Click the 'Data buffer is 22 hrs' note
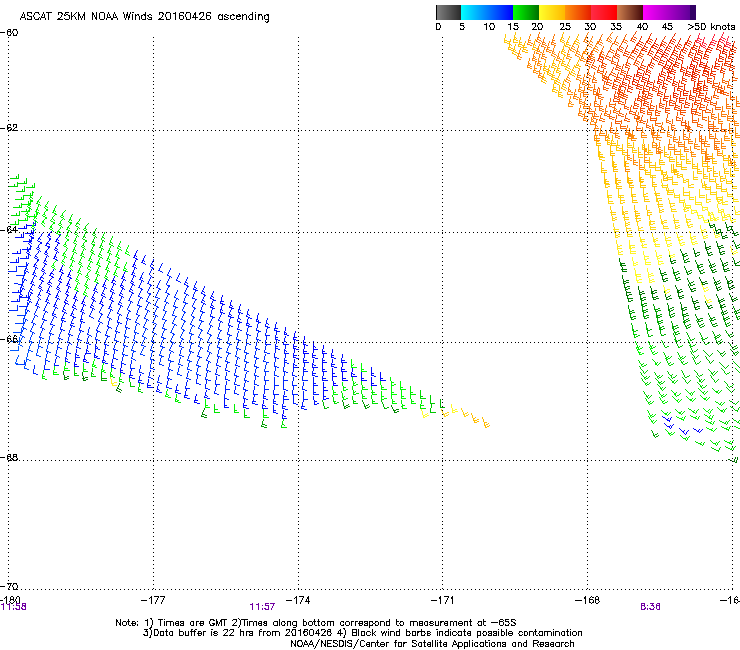 pyautogui.click(x=362, y=633)
